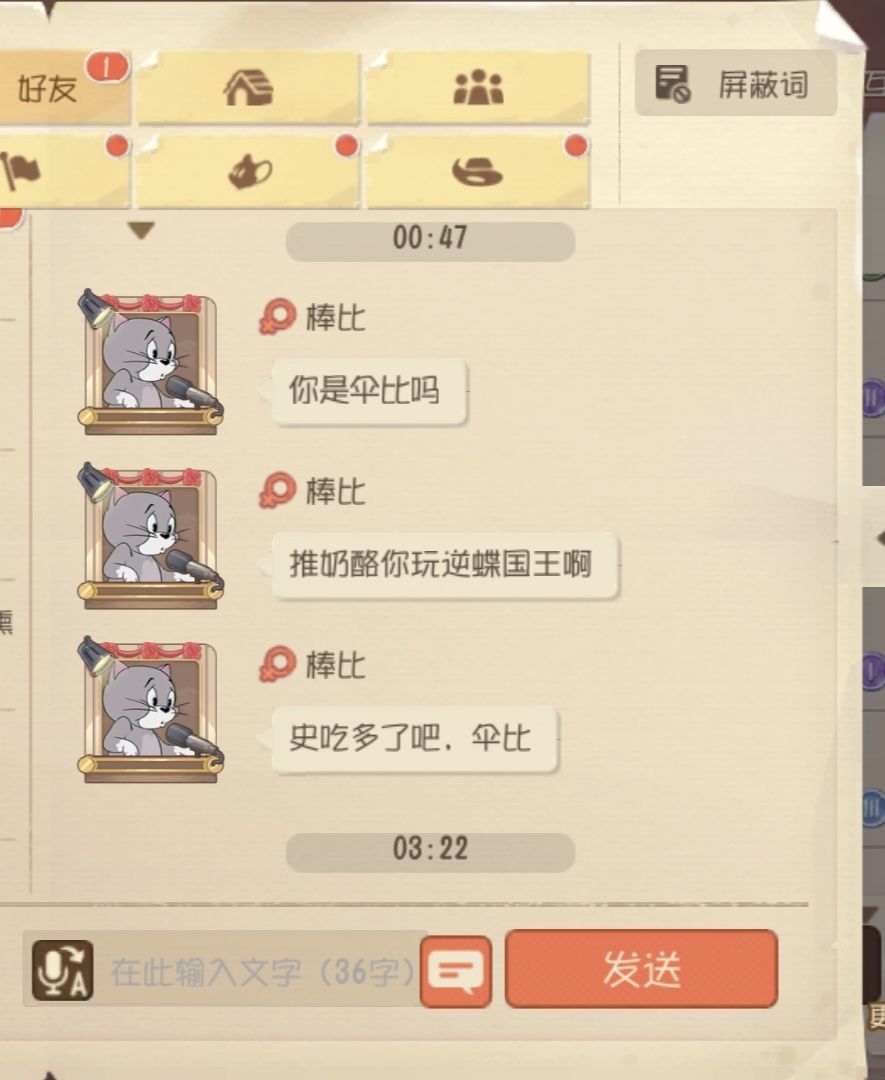This screenshot has width=885, height=1080.
Task: Open the team group chat tab
Action: 478,88
